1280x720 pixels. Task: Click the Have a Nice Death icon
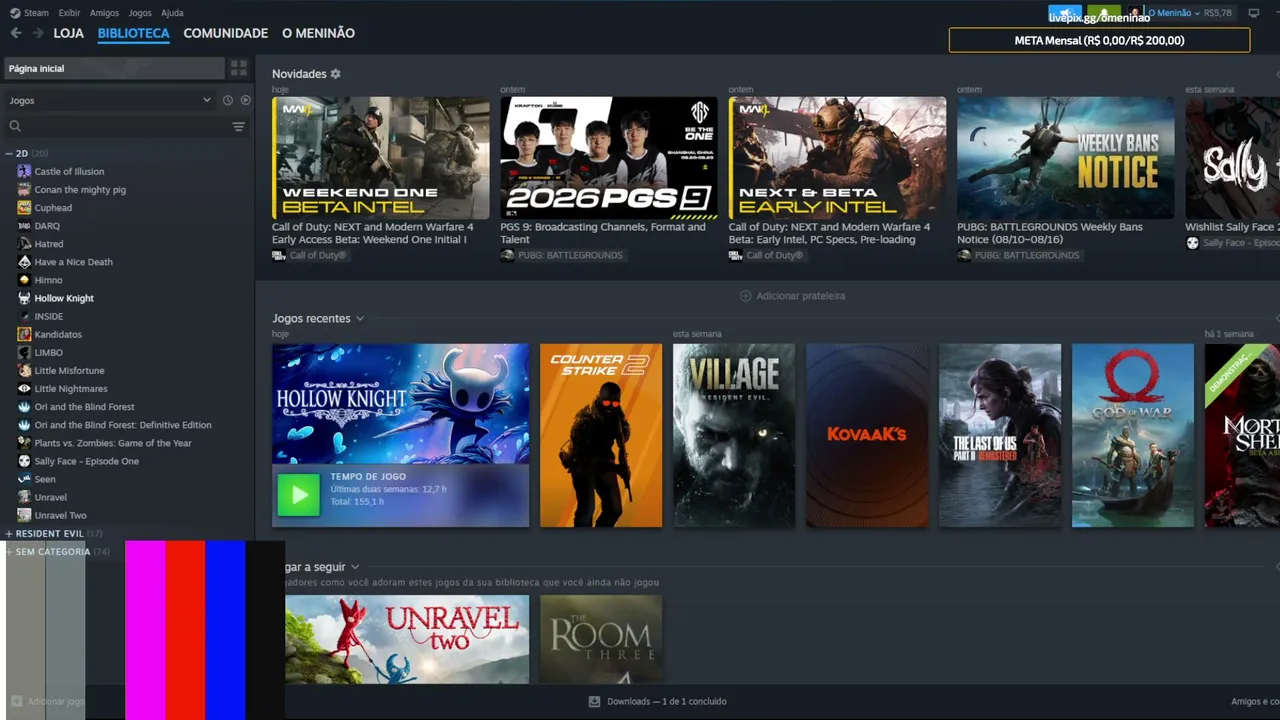[x=24, y=261]
